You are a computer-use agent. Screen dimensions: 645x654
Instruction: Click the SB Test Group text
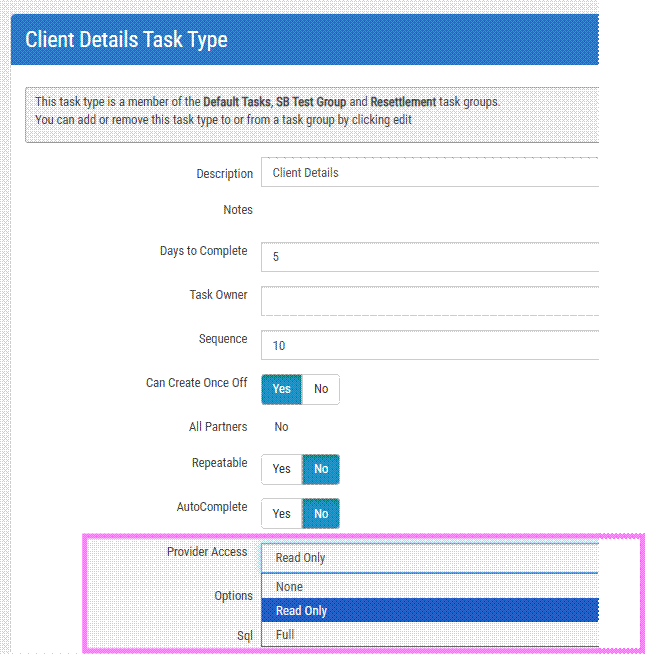click(x=311, y=102)
